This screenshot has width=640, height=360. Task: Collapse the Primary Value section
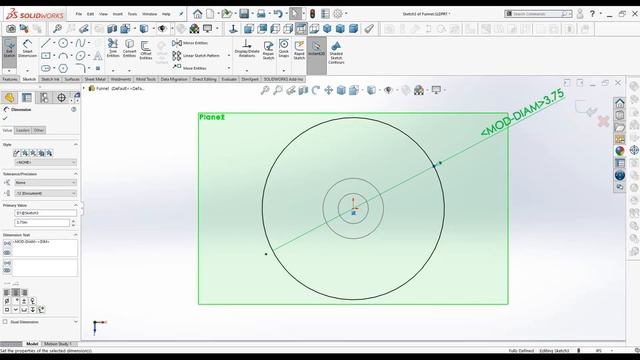point(76,205)
